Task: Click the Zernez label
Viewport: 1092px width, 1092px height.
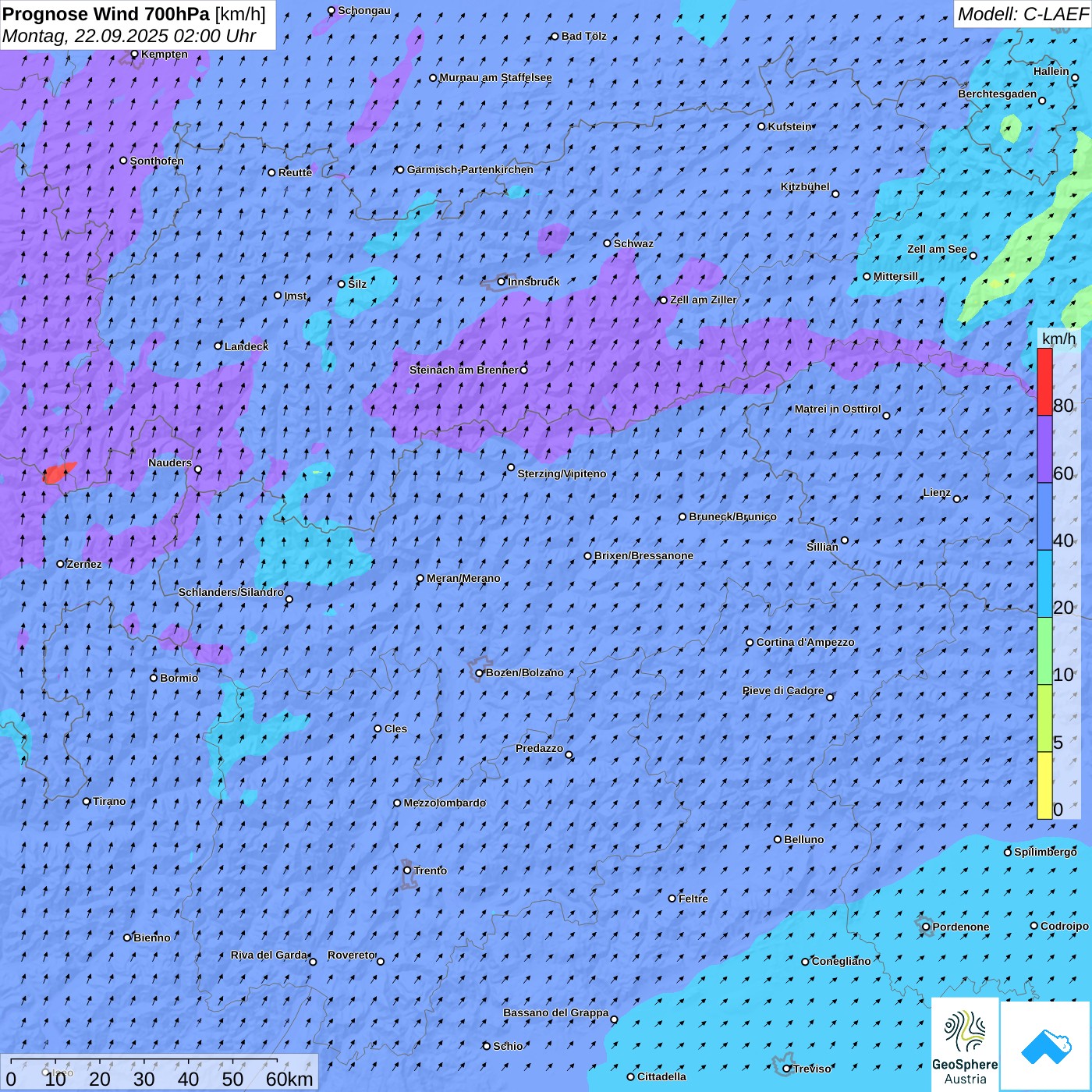Action: pos(84,564)
